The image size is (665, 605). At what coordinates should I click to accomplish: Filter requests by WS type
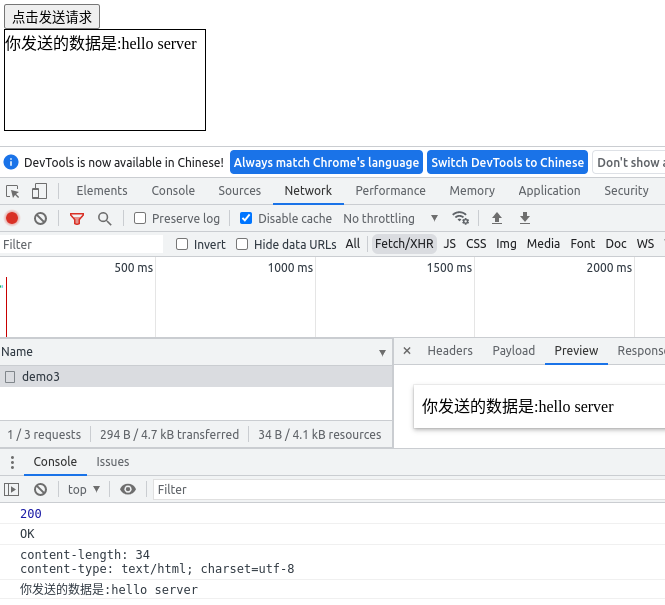[645, 244]
